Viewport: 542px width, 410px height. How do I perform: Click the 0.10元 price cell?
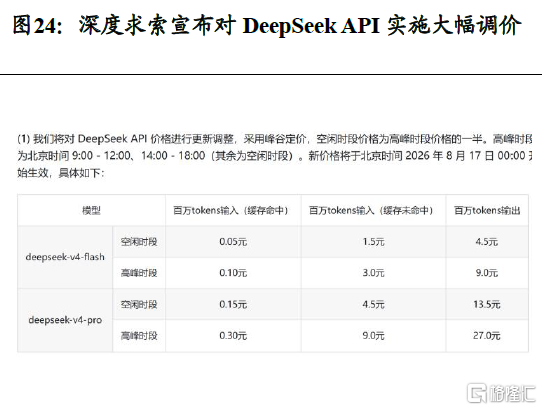point(233,273)
